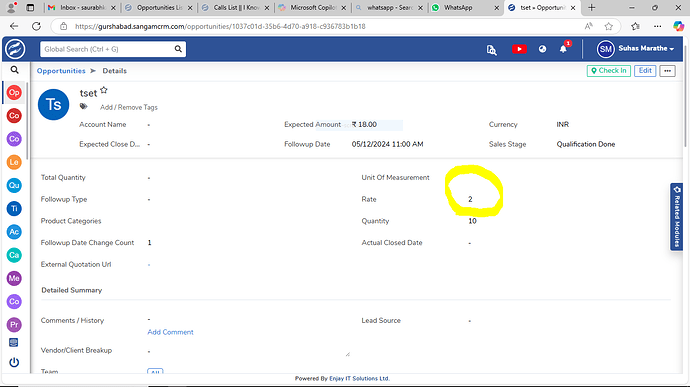Open the three-dots more actions menu
Screen dimensions: 690x387
[x=668, y=71]
